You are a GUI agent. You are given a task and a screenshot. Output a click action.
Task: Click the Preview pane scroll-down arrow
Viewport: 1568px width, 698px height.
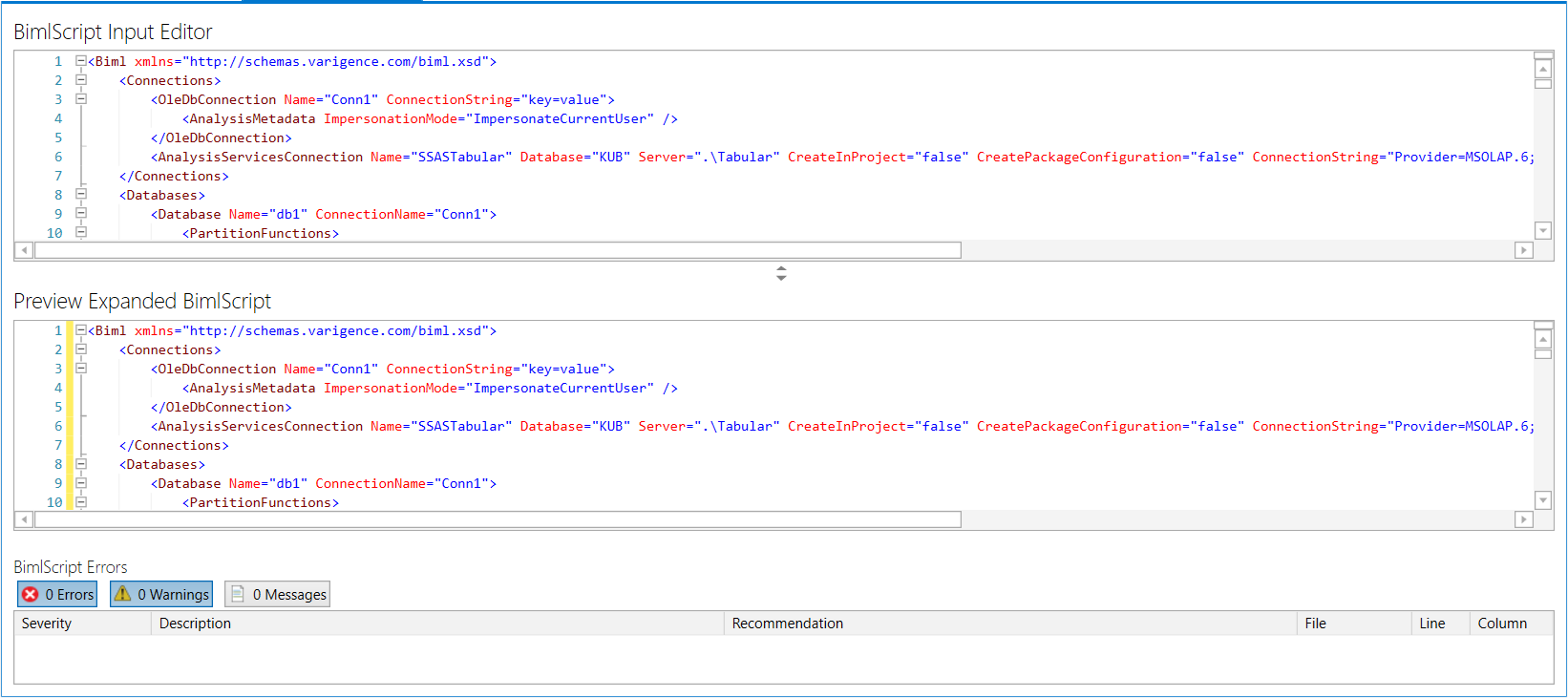pos(1543,499)
